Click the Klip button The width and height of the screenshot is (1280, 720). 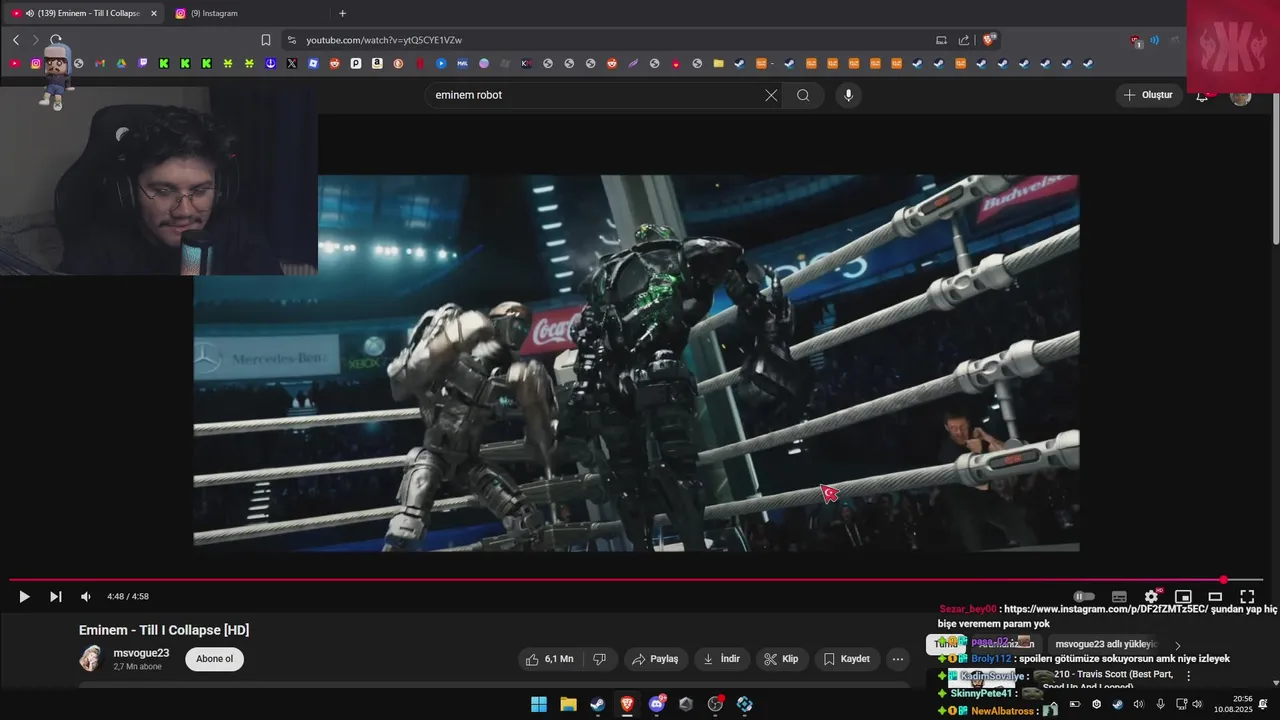click(x=781, y=659)
